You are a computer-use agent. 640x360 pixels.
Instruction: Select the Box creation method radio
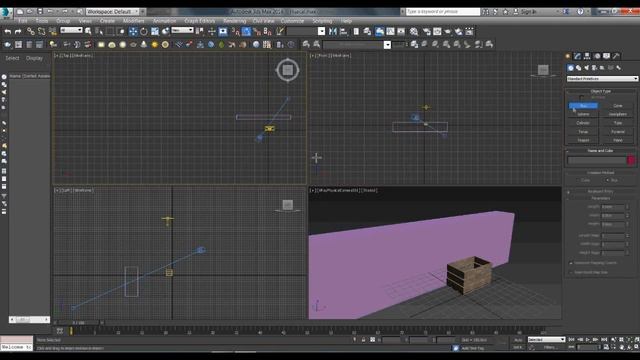pyautogui.click(x=607, y=180)
